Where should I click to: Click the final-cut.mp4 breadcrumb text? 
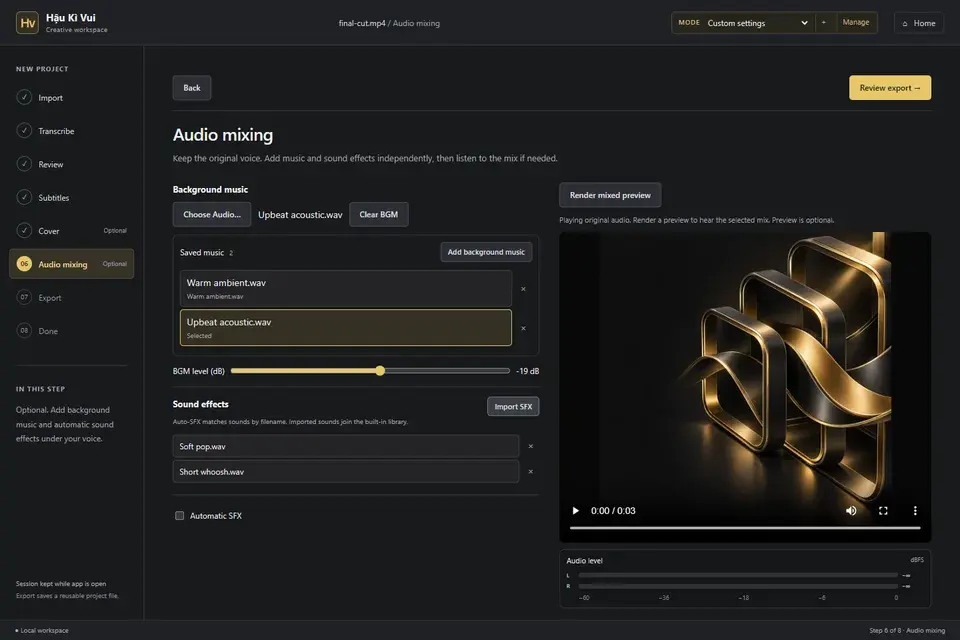[362, 23]
